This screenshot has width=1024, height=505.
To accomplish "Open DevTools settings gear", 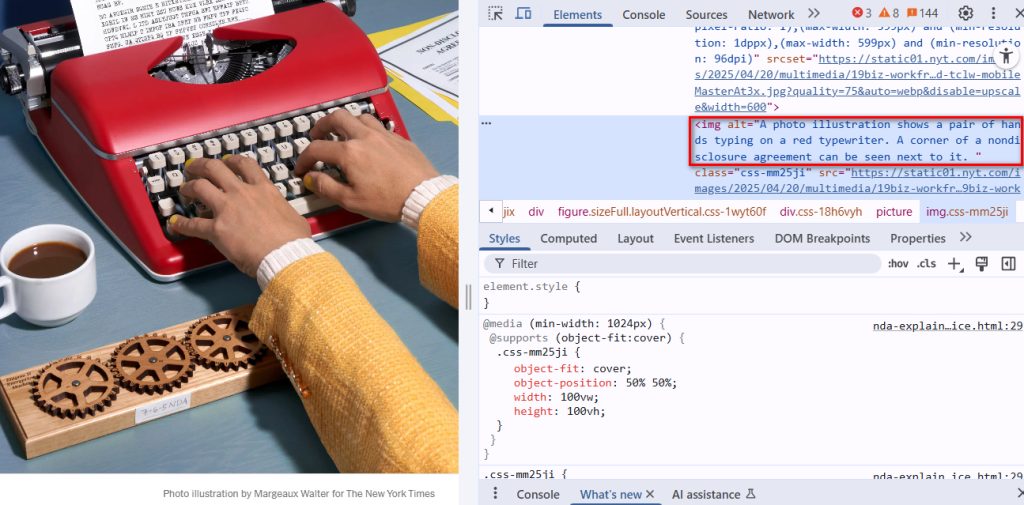I will pyautogui.click(x=965, y=14).
